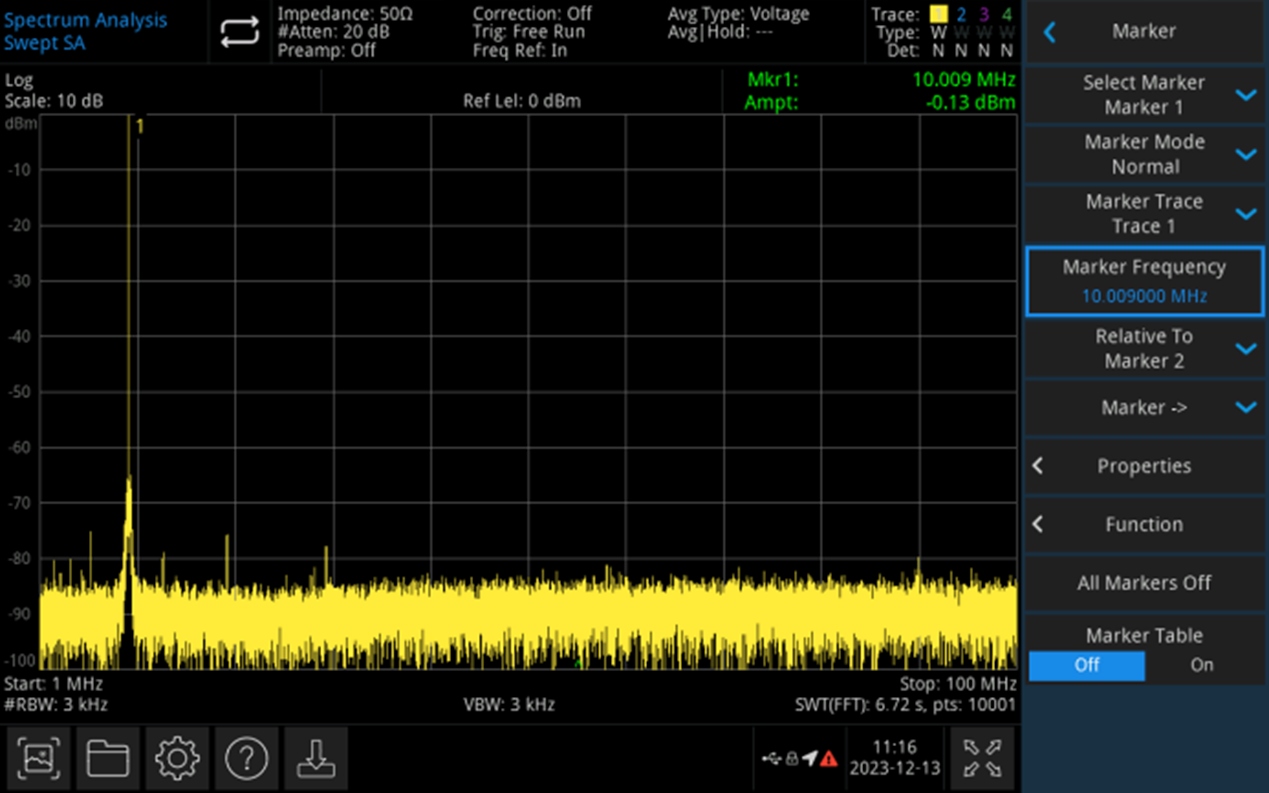Open the Marker Mode dropdown
1269x793 pixels.
coord(1144,154)
